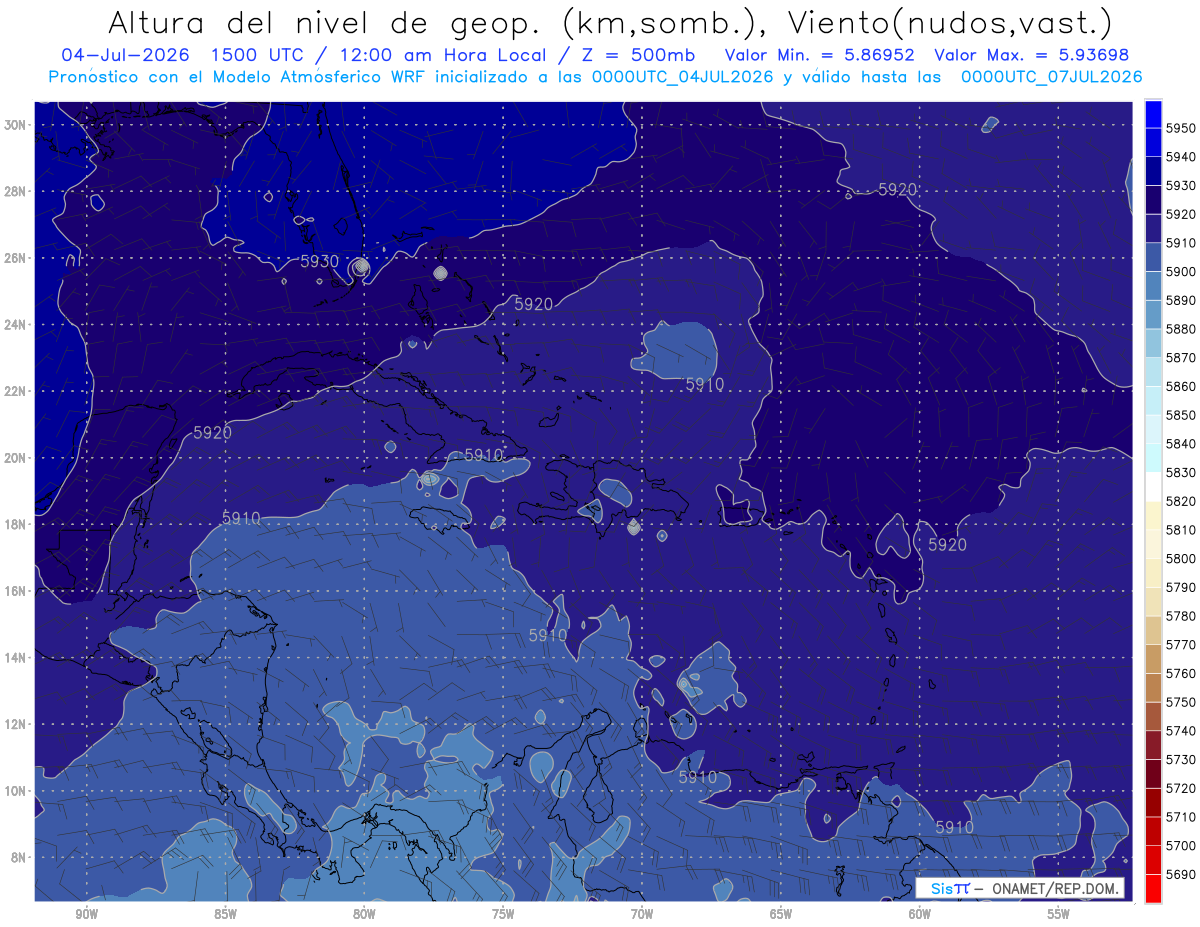Click the 5760 value on the color scale
The height and width of the screenshot is (927, 1200).
(1181, 673)
